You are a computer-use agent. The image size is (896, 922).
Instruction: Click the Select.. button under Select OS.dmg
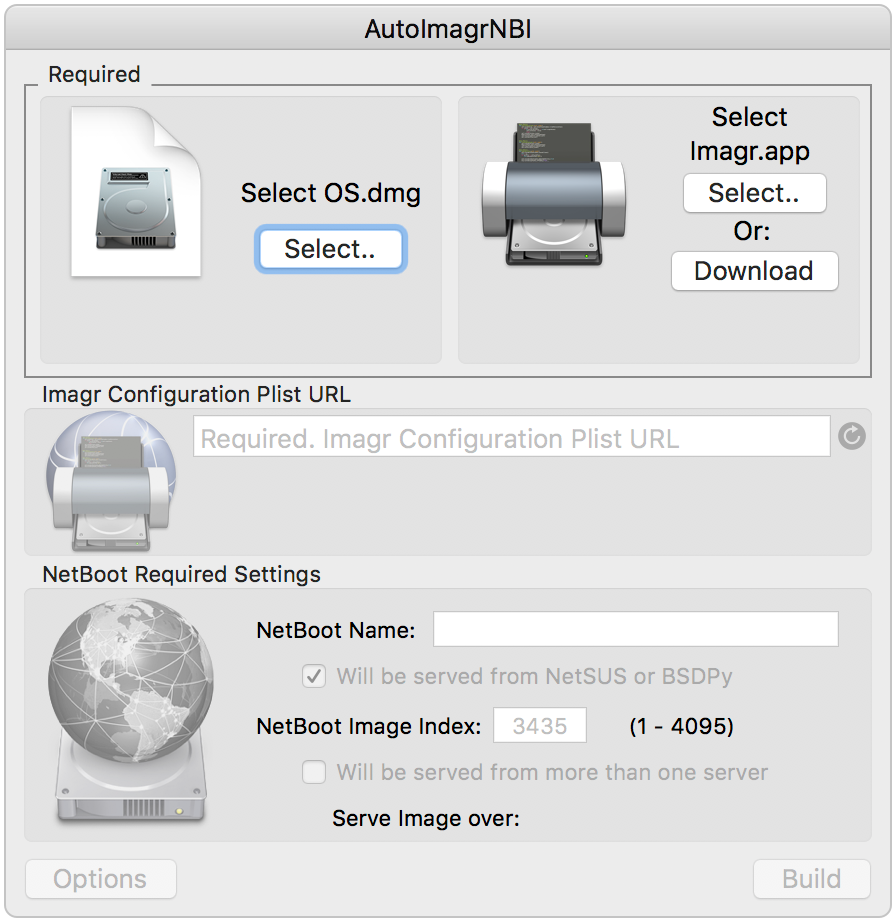point(330,249)
